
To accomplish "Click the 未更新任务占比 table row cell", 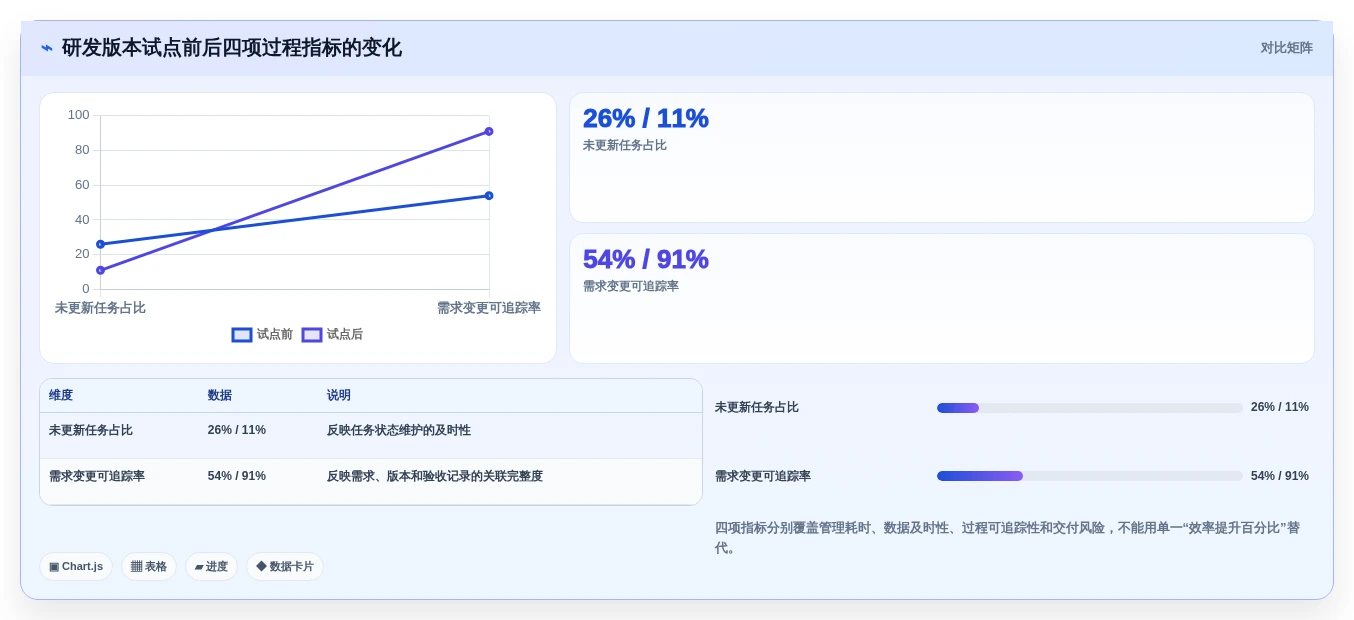I will (91, 430).
